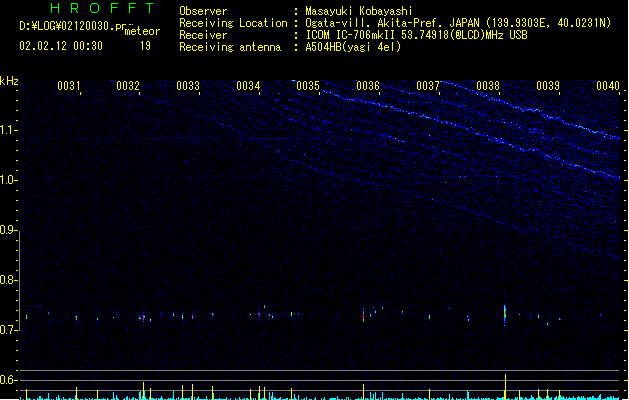Click the 0036 time marker
The image size is (629, 400).
[368, 86]
